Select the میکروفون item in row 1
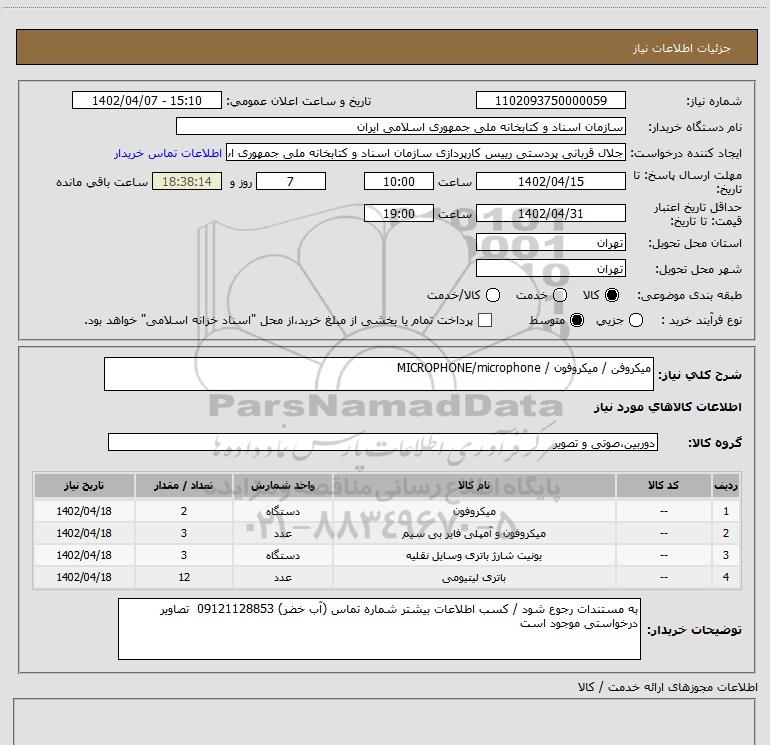This screenshot has height=745, width=770. [x=474, y=511]
